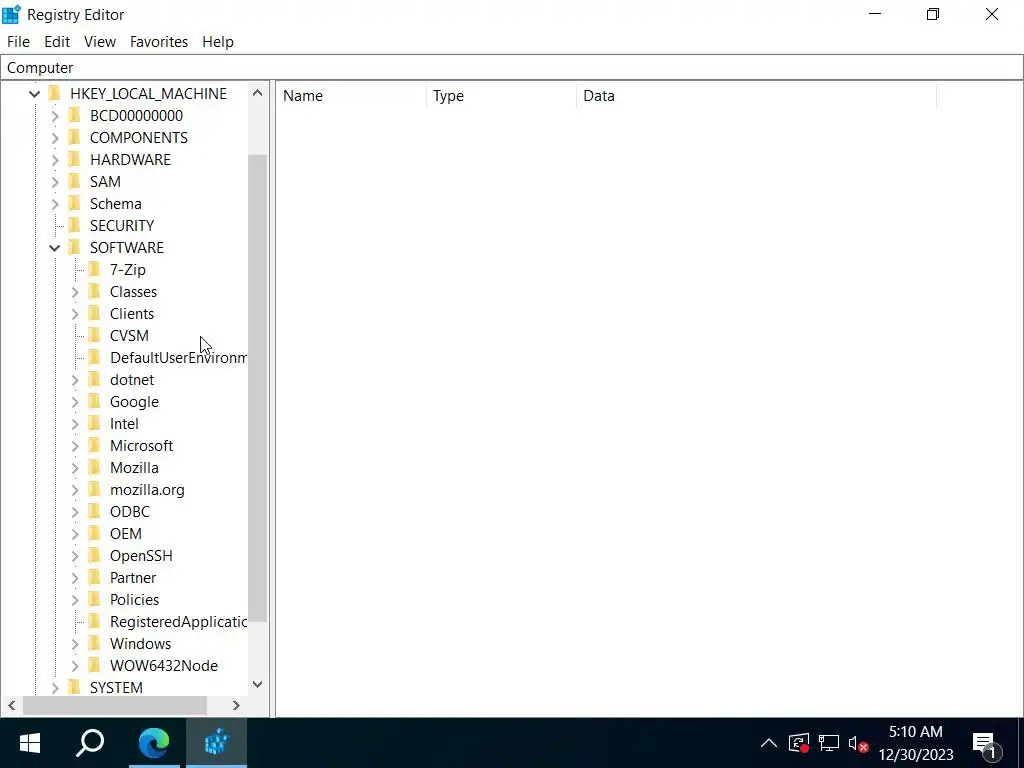
Task: Select the mozilla.org key folder icon
Action: 94,490
